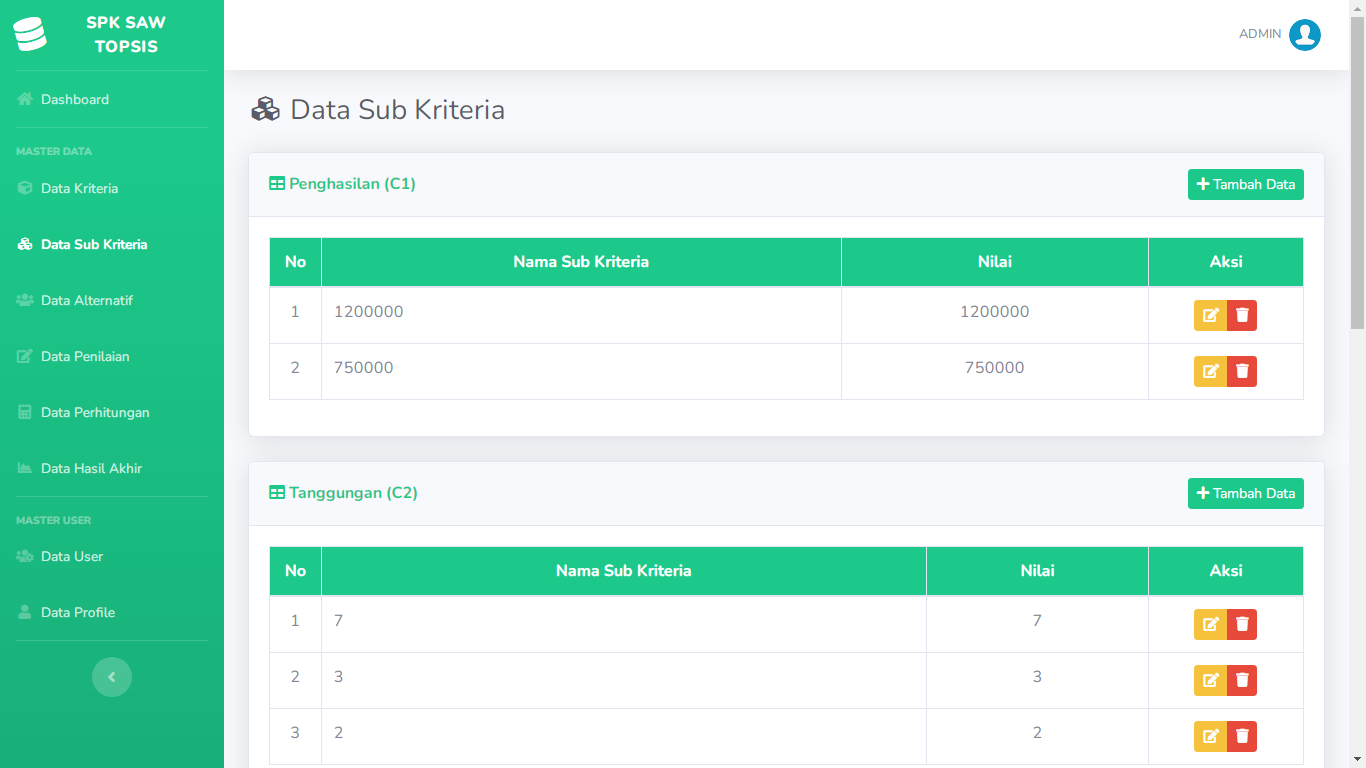
Task: Click the Data Sub Kriteria page heading
Action: [x=397, y=109]
